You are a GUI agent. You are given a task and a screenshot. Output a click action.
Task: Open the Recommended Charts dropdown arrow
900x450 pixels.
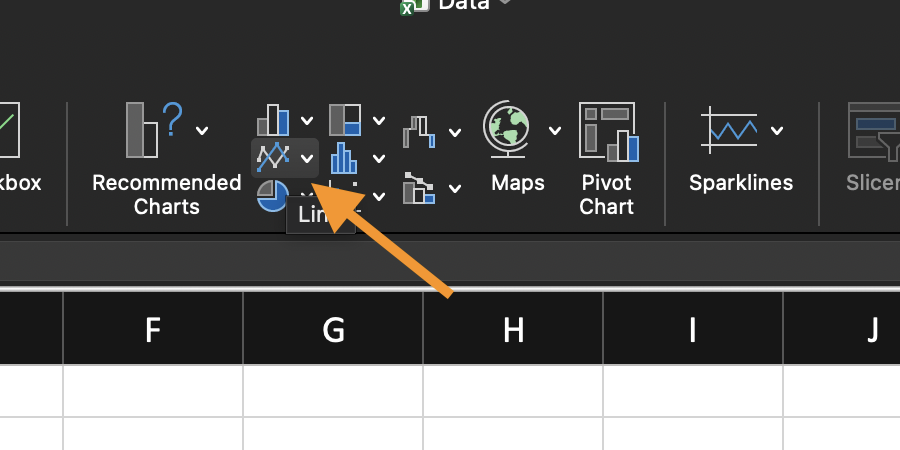click(x=203, y=130)
